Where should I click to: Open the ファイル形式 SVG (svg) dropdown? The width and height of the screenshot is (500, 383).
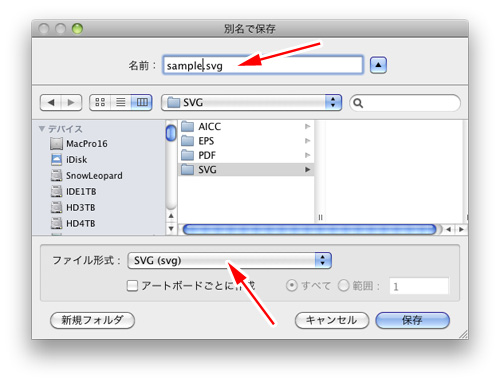click(229, 260)
